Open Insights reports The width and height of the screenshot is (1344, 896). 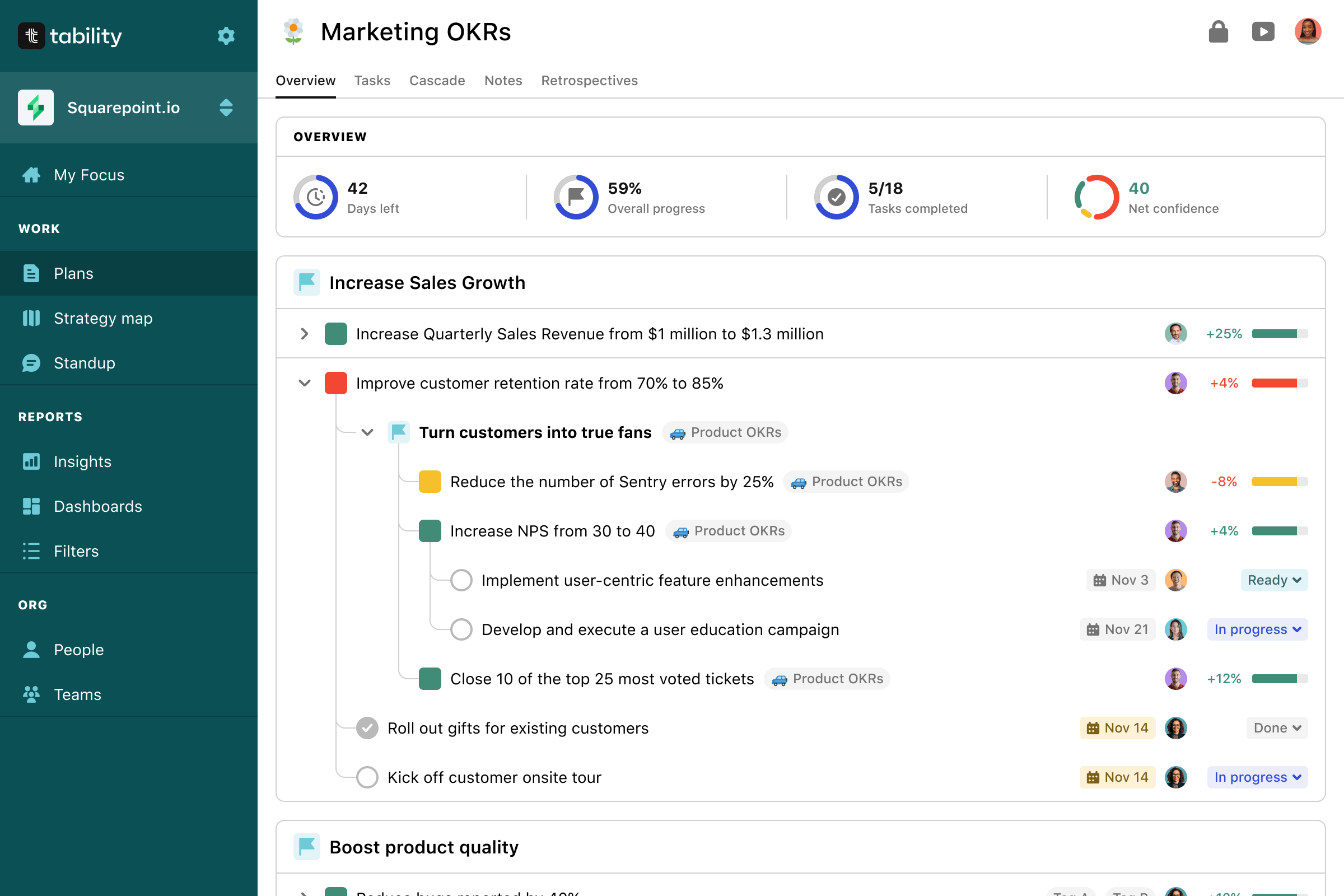tap(82, 461)
